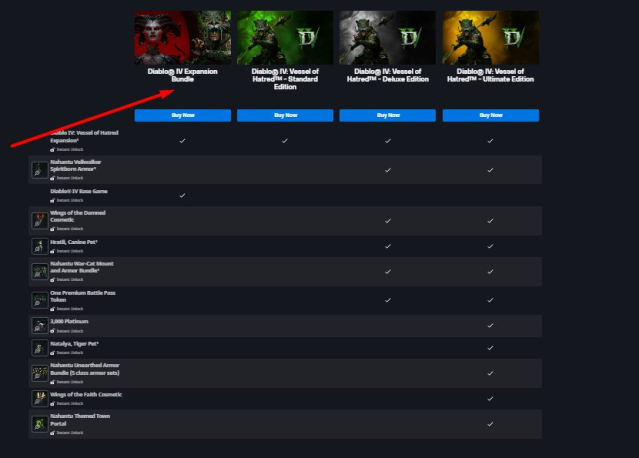Click the Deluxe Edition checkmark for Hratli, Canine Pet
Screen dimensions: 639x458
(388, 246)
